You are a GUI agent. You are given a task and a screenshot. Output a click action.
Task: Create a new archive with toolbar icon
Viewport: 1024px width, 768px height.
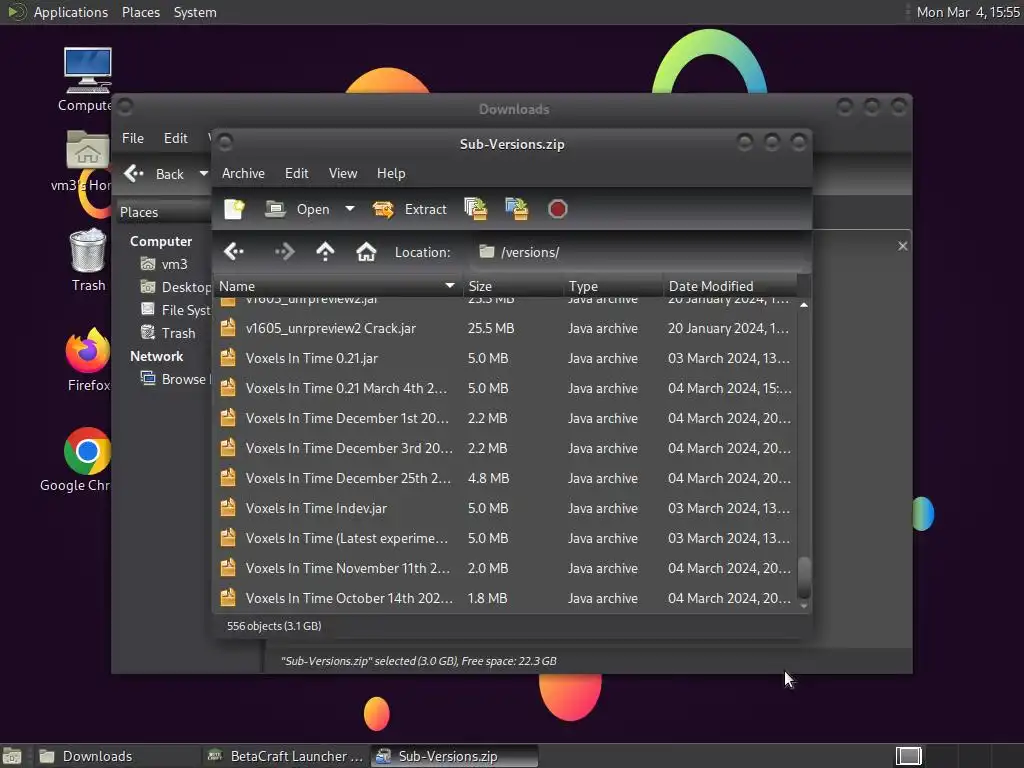coord(234,209)
